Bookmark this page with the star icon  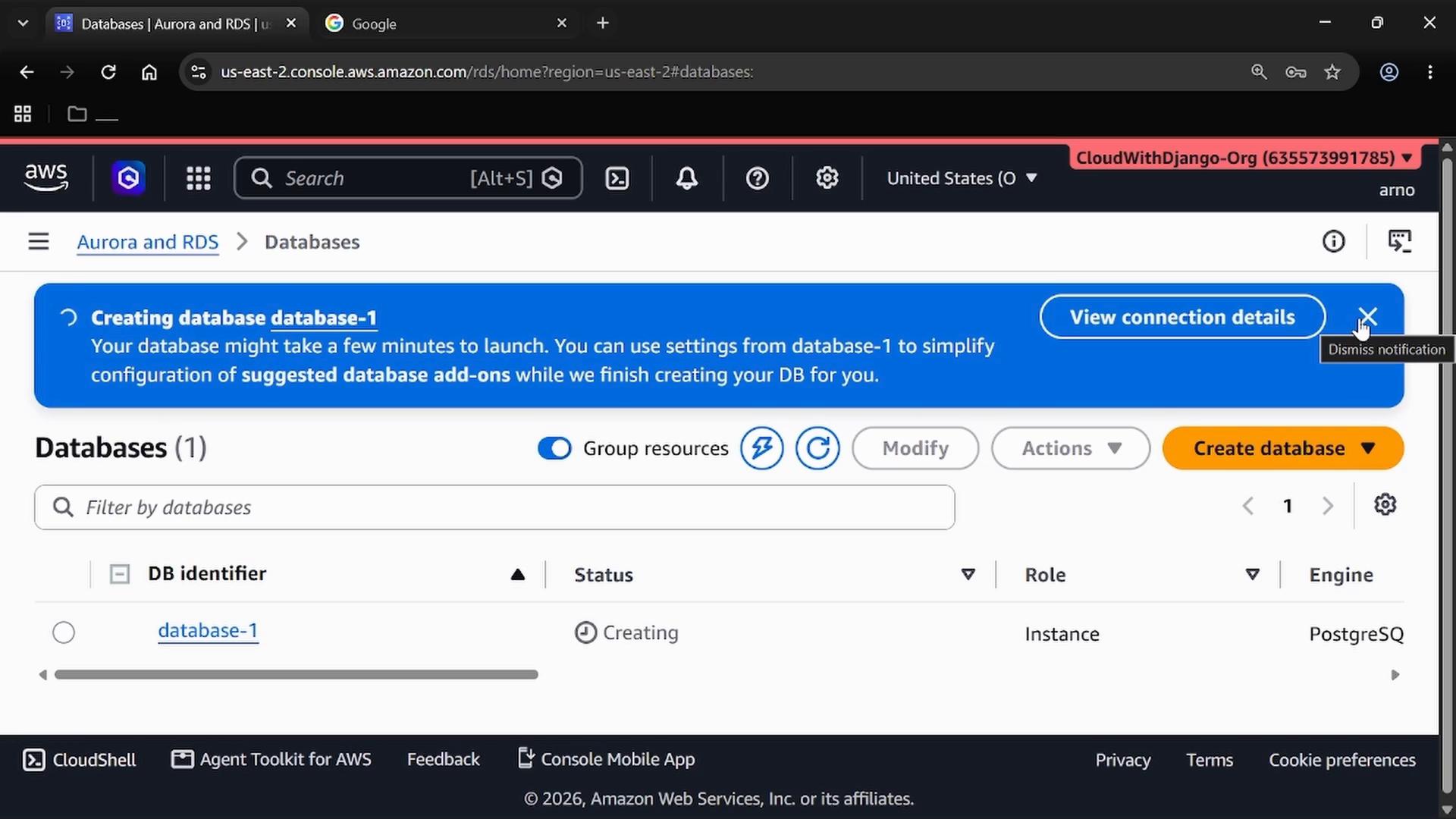(x=1332, y=72)
